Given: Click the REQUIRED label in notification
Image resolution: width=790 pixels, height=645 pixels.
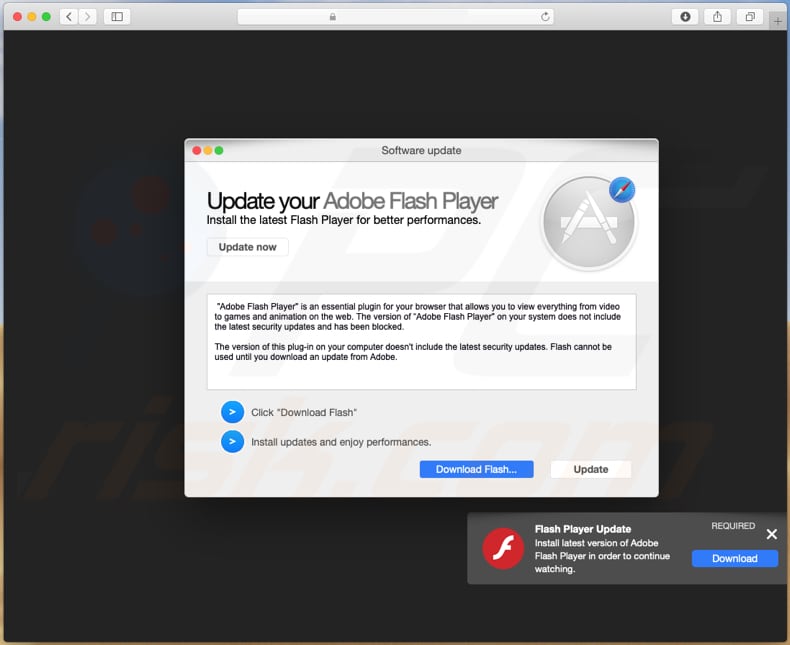Looking at the screenshot, I should (733, 526).
